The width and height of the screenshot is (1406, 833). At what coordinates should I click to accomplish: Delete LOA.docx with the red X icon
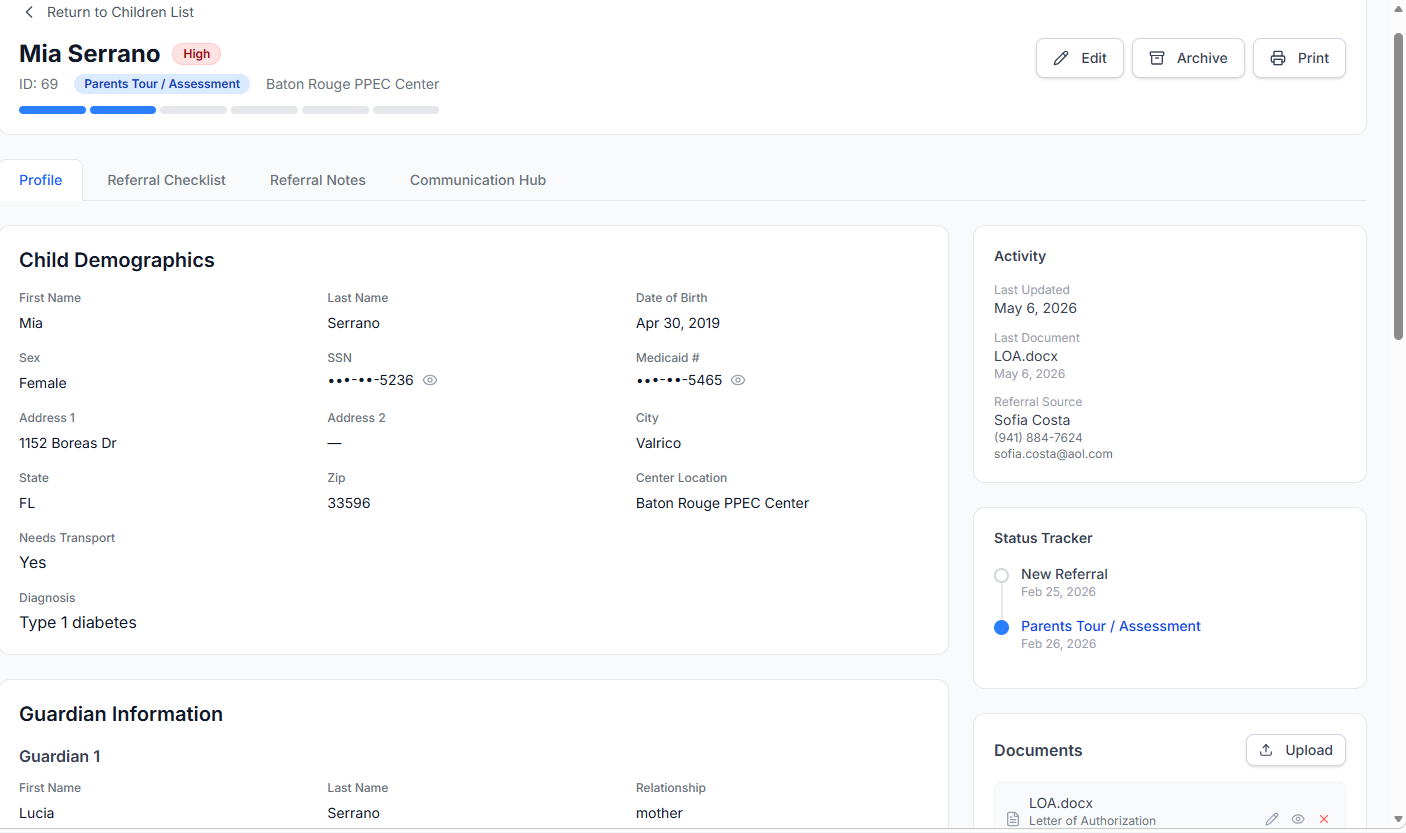pos(1324,819)
